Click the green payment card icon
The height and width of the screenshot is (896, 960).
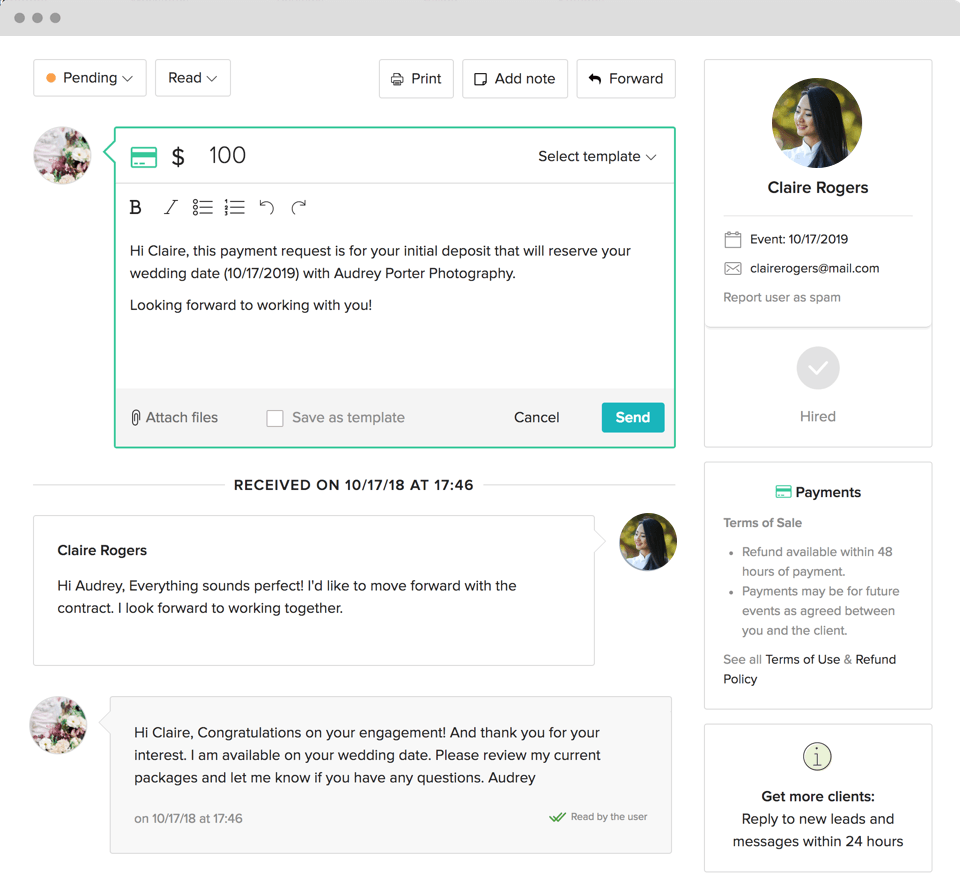tap(144, 157)
